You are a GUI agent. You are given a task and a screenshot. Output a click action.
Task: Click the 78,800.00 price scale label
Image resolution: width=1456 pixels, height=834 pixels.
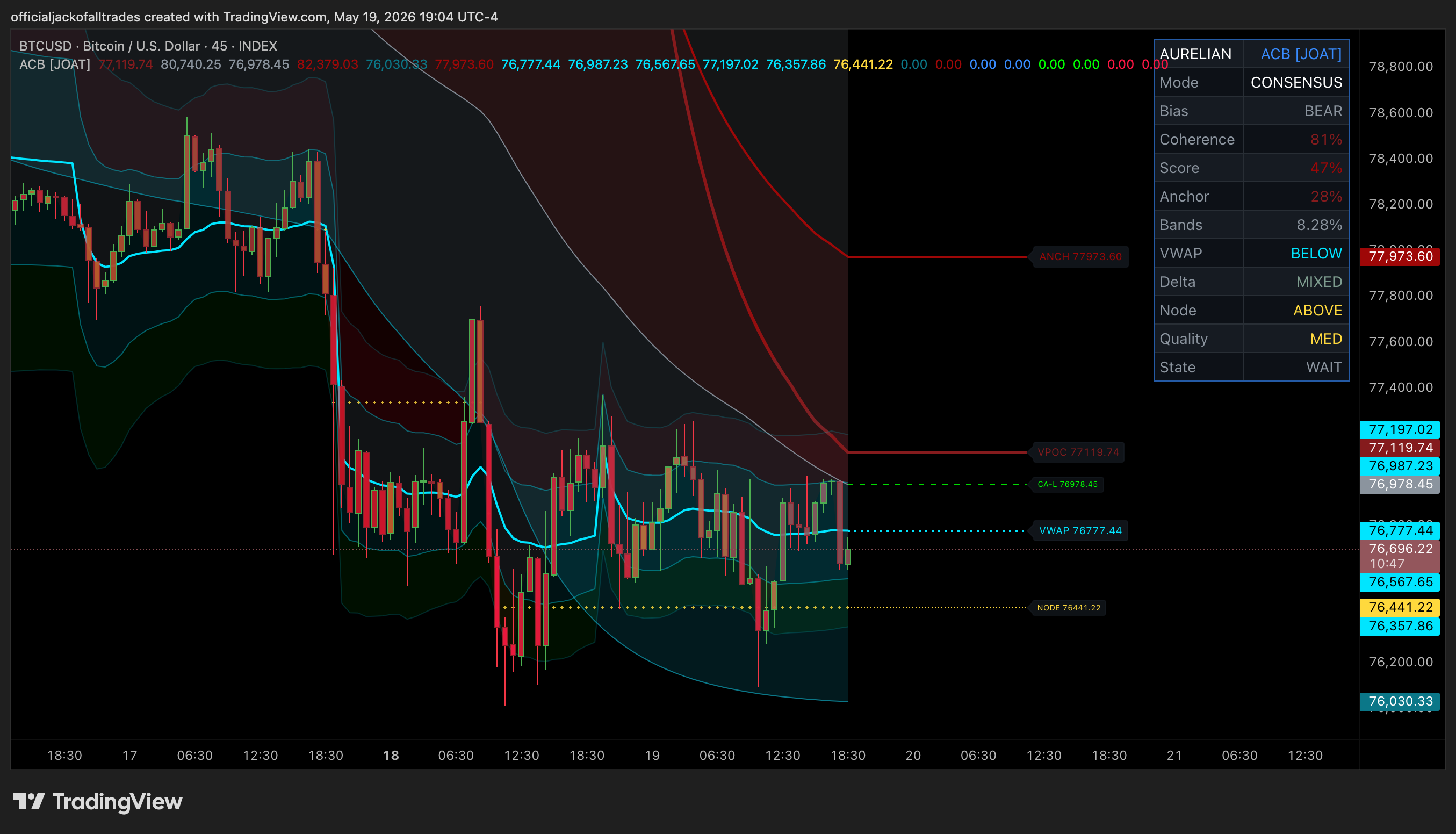click(1401, 67)
